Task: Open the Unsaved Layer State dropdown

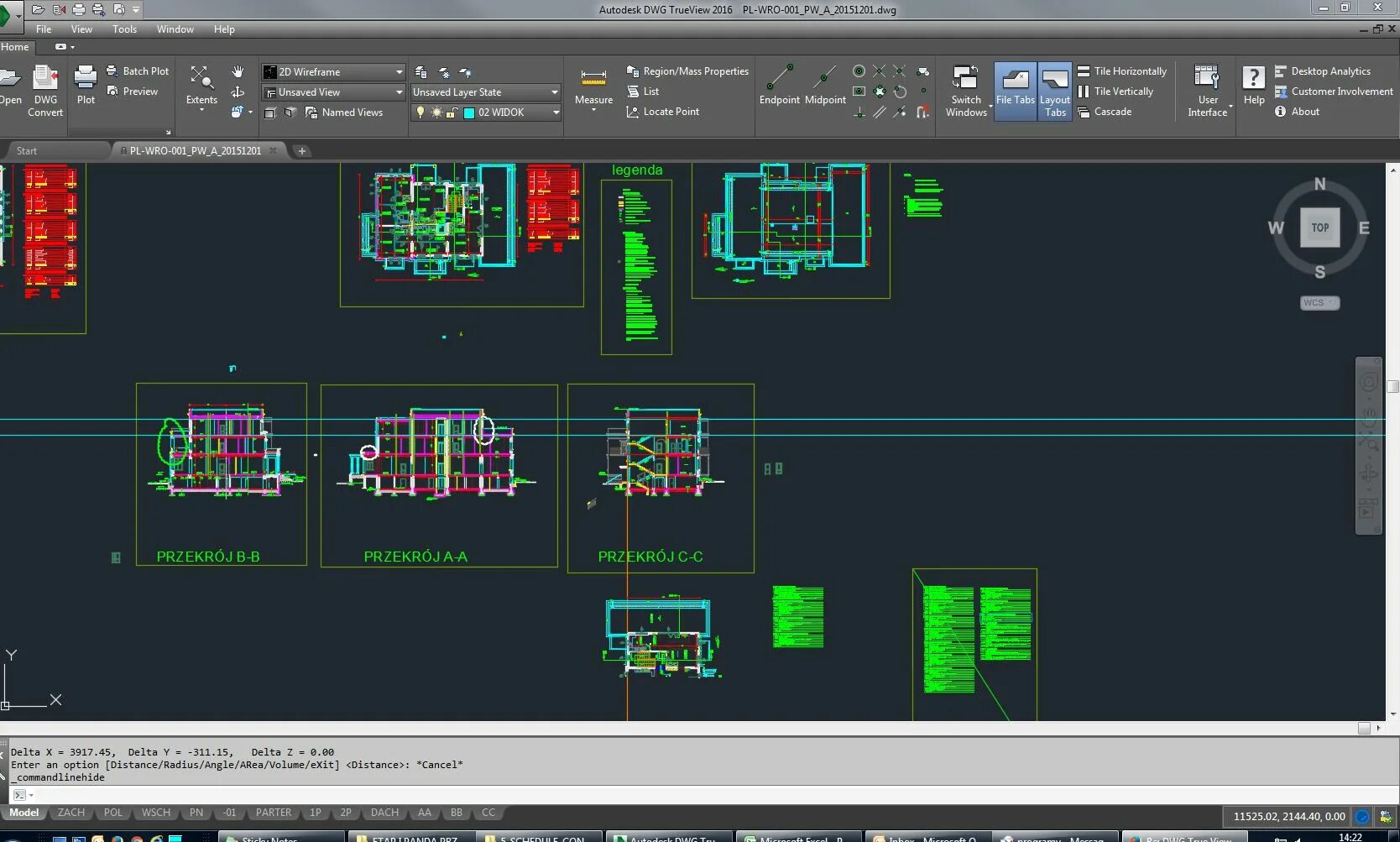Action: pyautogui.click(x=485, y=92)
